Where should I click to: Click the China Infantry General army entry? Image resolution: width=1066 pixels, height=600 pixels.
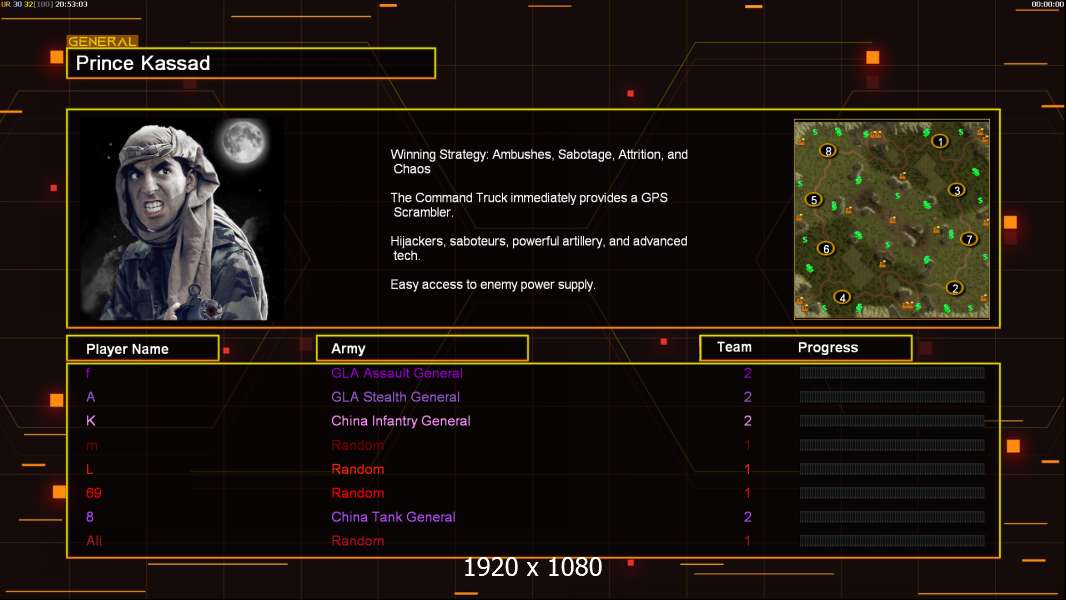coord(401,421)
